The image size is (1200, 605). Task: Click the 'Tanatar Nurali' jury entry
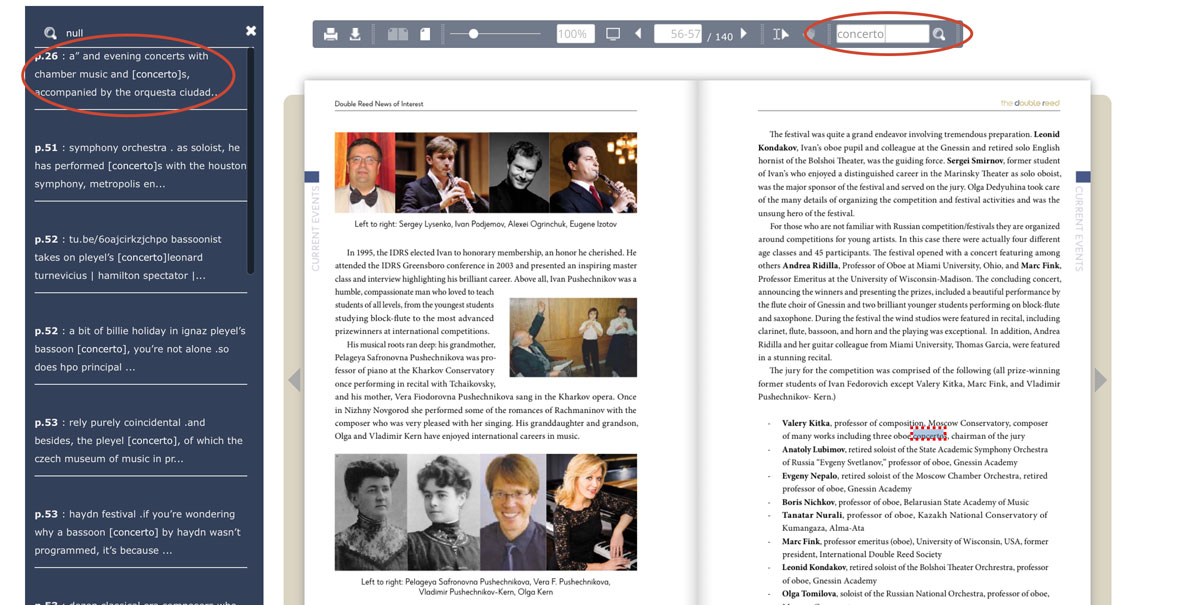915,521
